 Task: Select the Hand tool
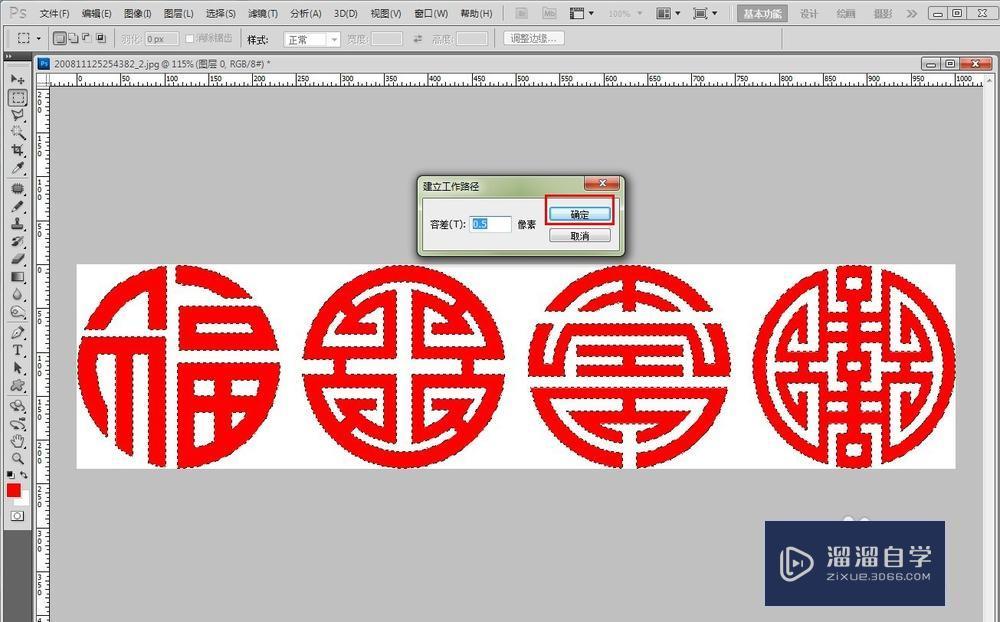17,441
